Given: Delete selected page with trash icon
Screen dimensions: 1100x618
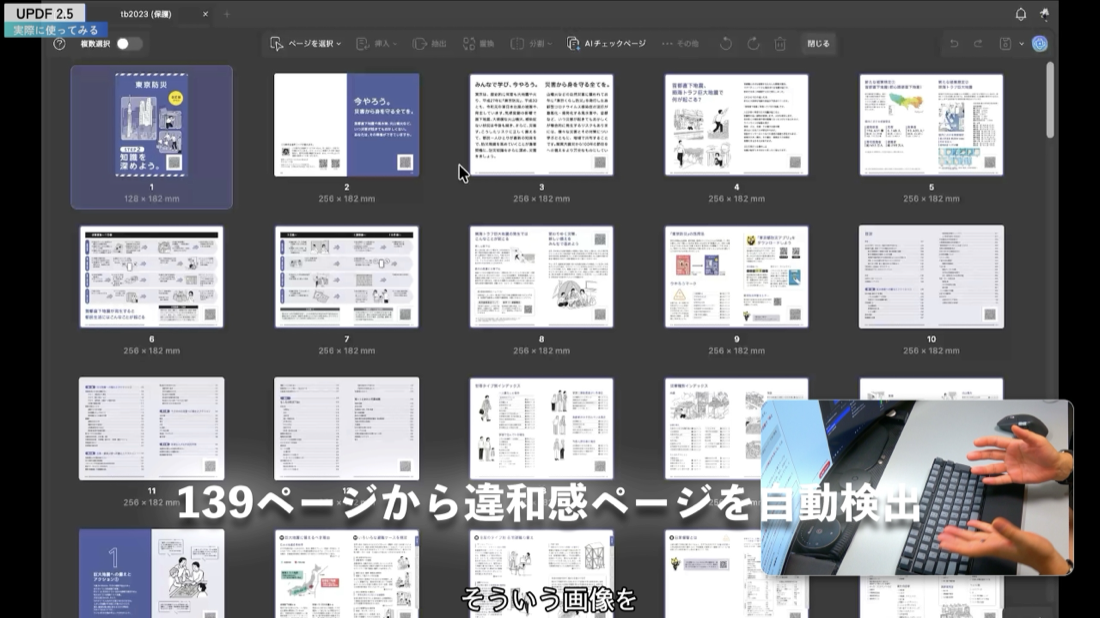Looking at the screenshot, I should click(780, 43).
